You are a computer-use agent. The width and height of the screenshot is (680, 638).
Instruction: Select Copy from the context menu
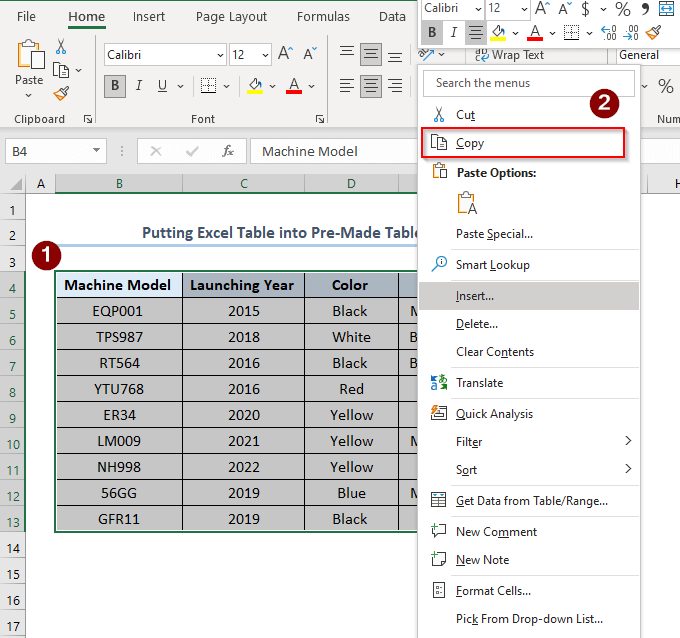[470, 143]
